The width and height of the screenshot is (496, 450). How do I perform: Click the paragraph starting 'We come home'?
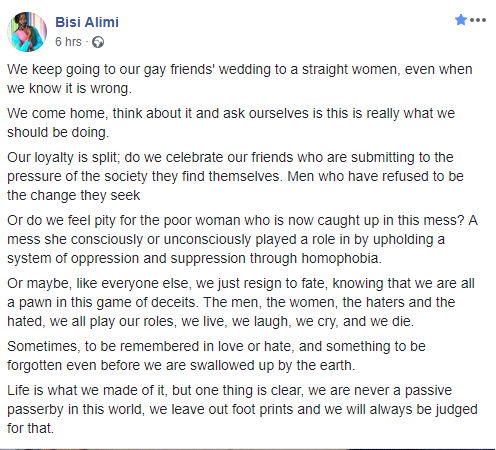click(231, 123)
